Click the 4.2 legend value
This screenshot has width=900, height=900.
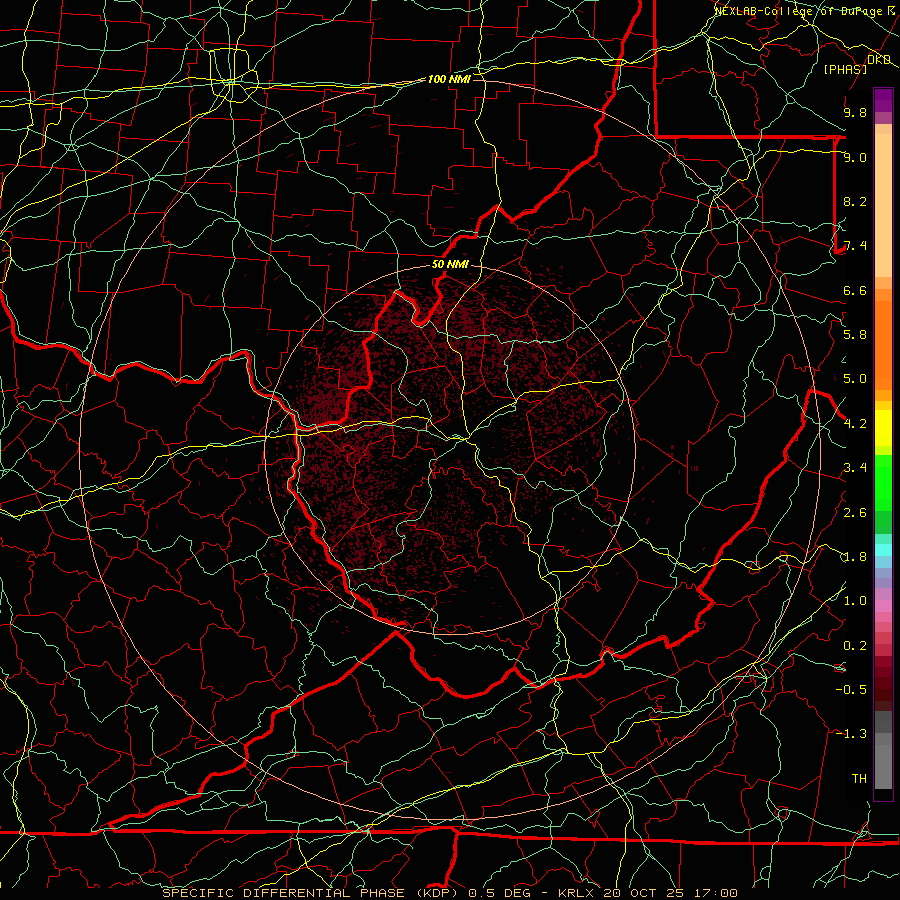coord(855,424)
